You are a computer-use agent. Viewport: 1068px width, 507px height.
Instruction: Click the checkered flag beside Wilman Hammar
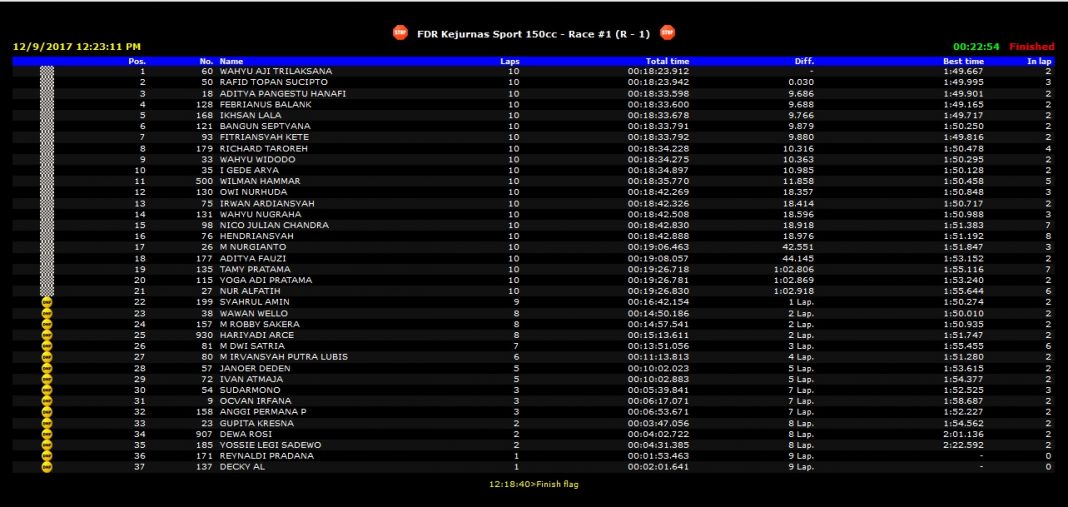47,181
